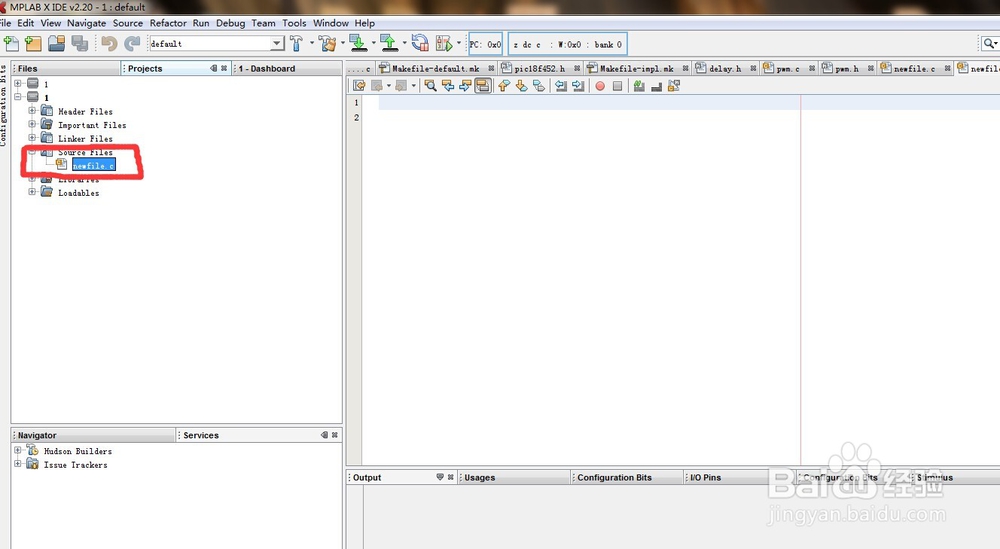The image size is (1000, 549).
Task: Click the New File toolbar icon
Action: pyautogui.click(x=11, y=43)
